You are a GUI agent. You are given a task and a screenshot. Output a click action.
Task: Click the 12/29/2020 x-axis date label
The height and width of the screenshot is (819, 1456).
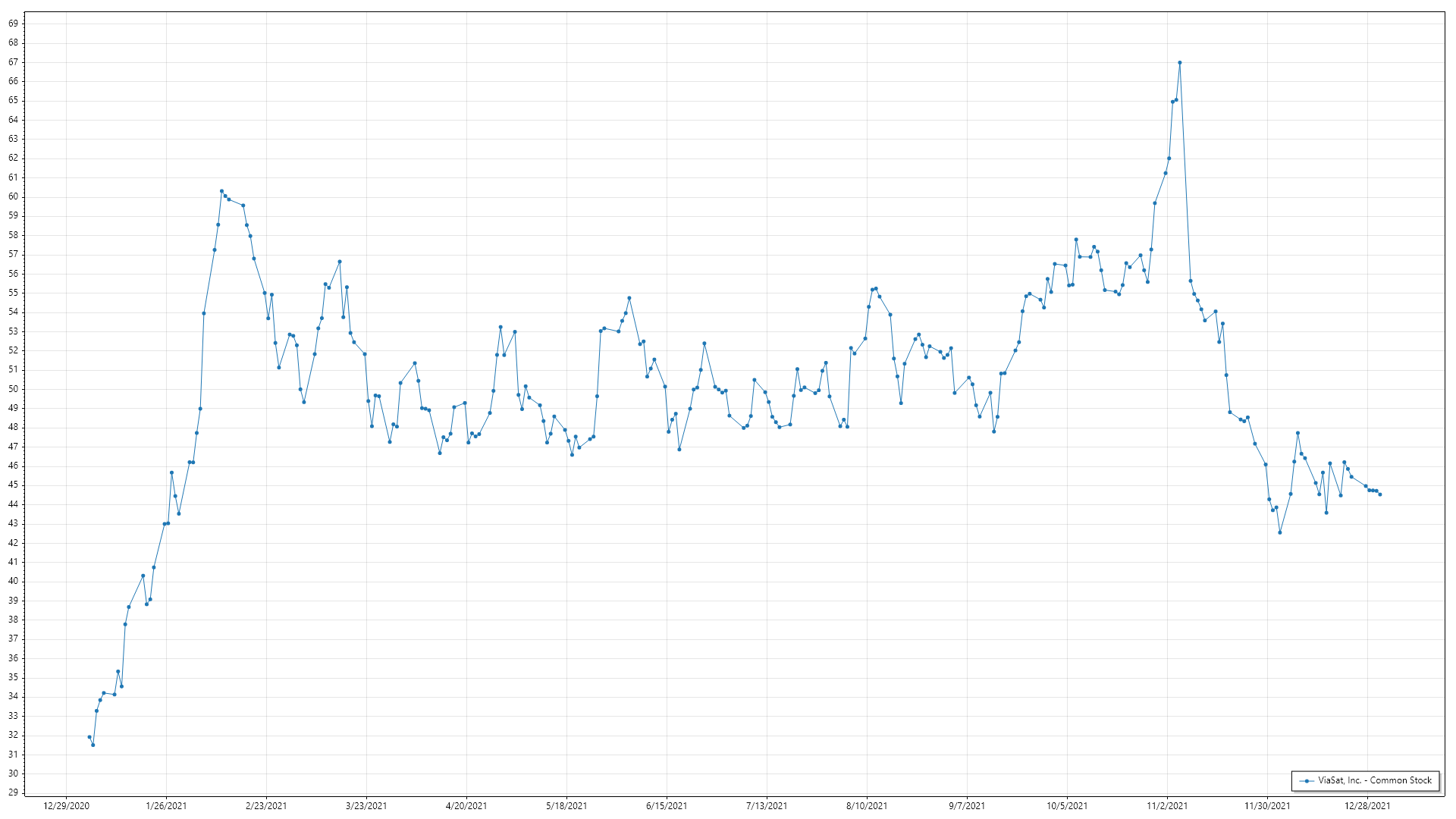(66, 805)
